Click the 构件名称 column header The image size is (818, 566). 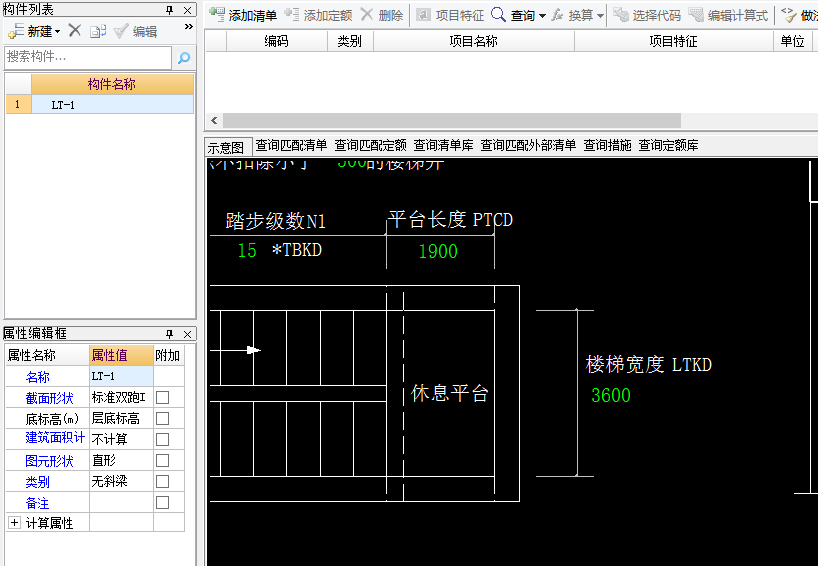pos(112,84)
